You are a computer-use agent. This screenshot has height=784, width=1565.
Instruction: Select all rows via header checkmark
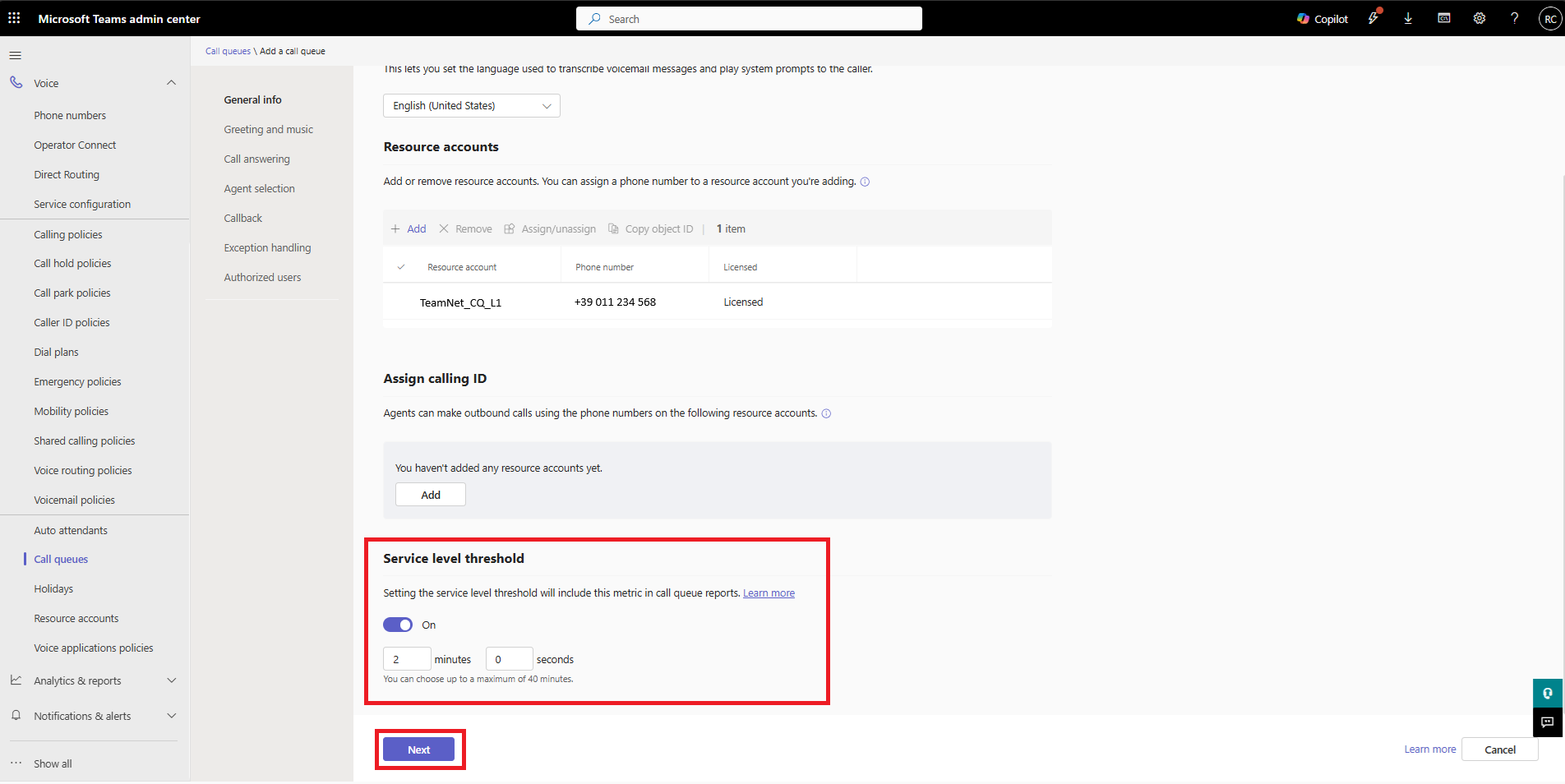401,267
